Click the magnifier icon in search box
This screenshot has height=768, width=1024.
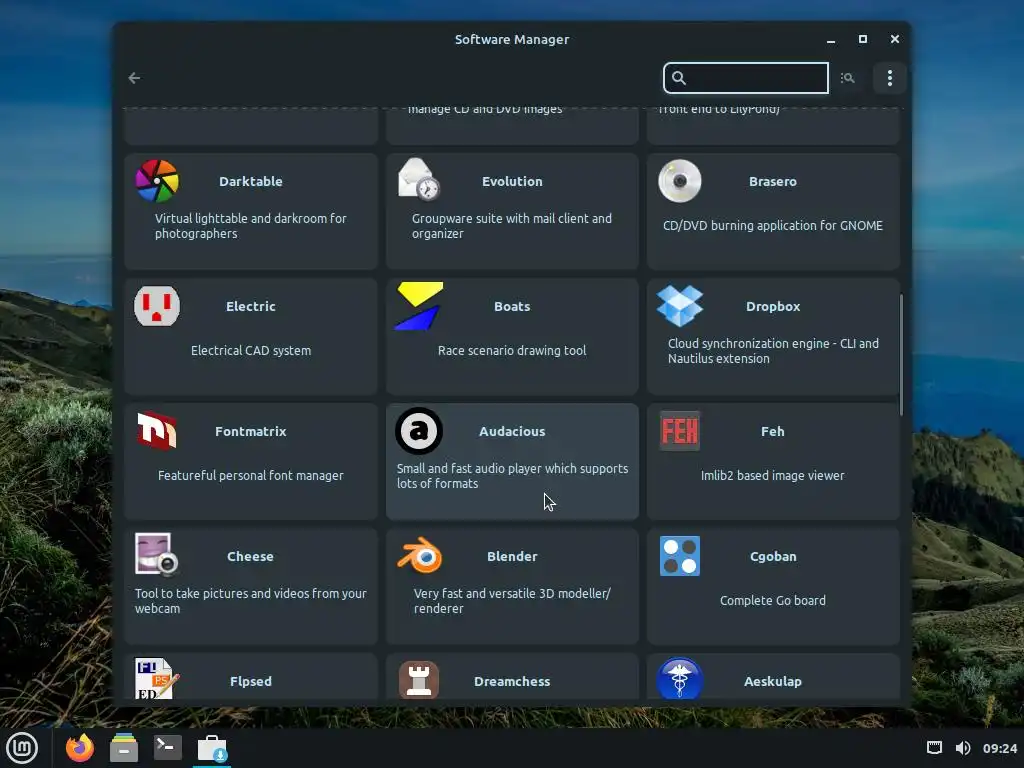pos(679,78)
